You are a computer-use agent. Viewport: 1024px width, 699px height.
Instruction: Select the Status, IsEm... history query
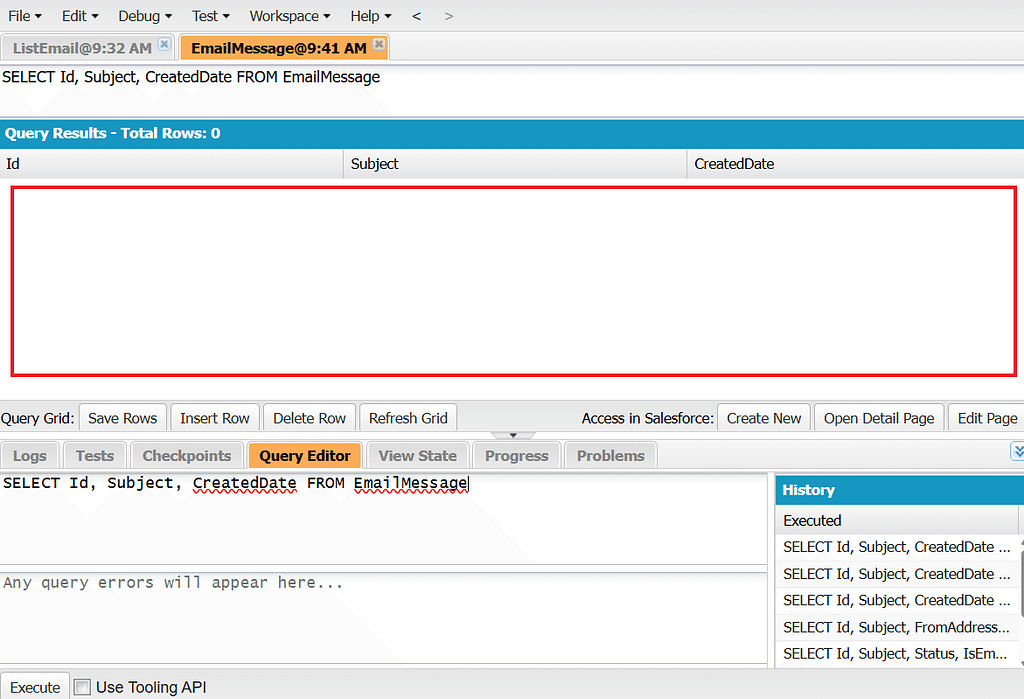[x=897, y=654]
